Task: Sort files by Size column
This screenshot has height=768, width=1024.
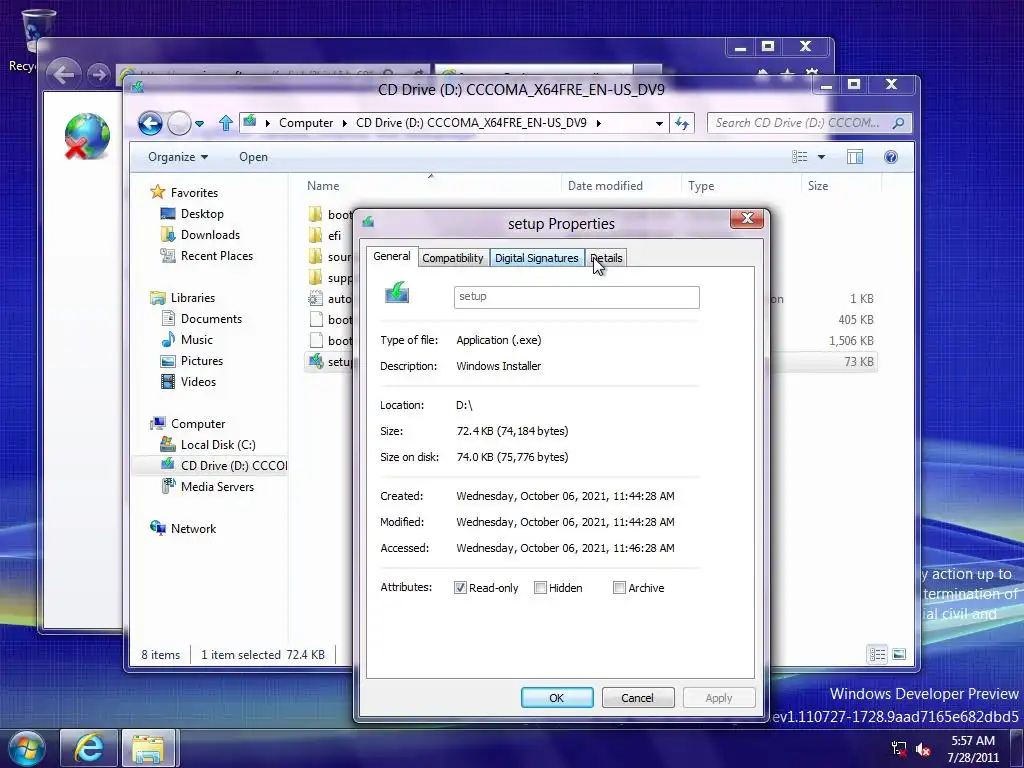Action: click(818, 185)
